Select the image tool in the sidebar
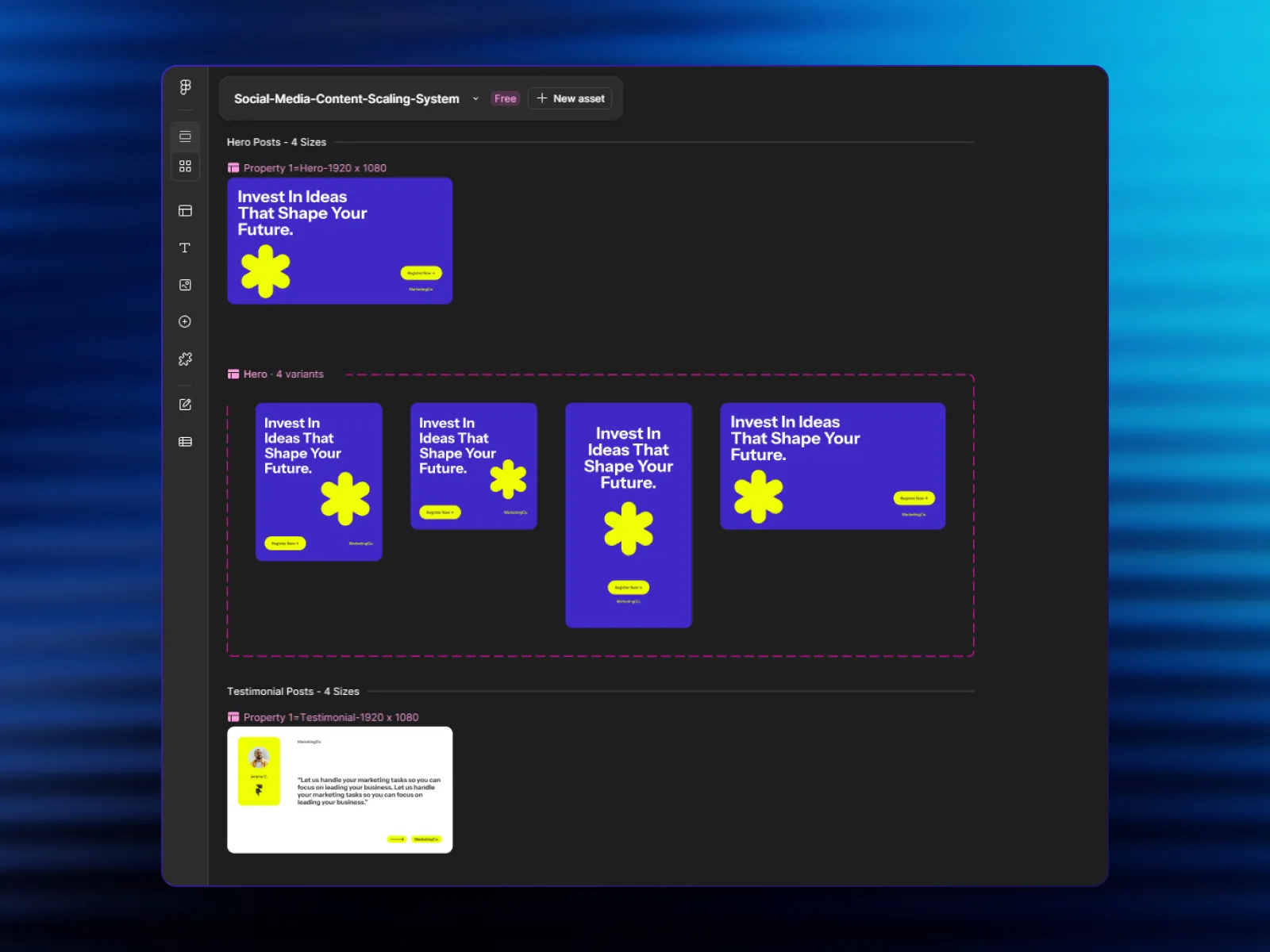 [185, 285]
